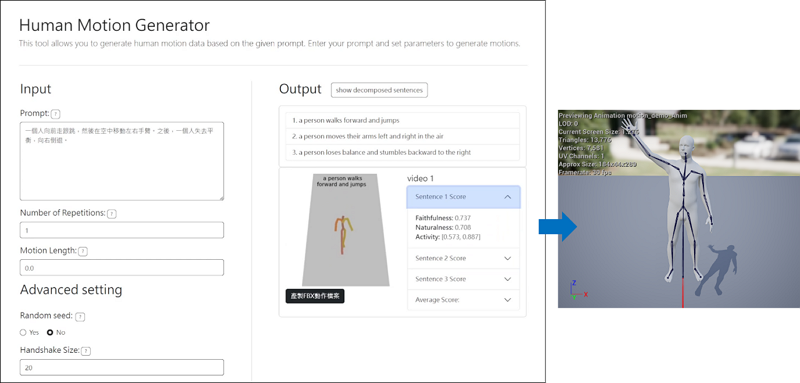Expand the Sentence 3 Score section

pos(463,279)
